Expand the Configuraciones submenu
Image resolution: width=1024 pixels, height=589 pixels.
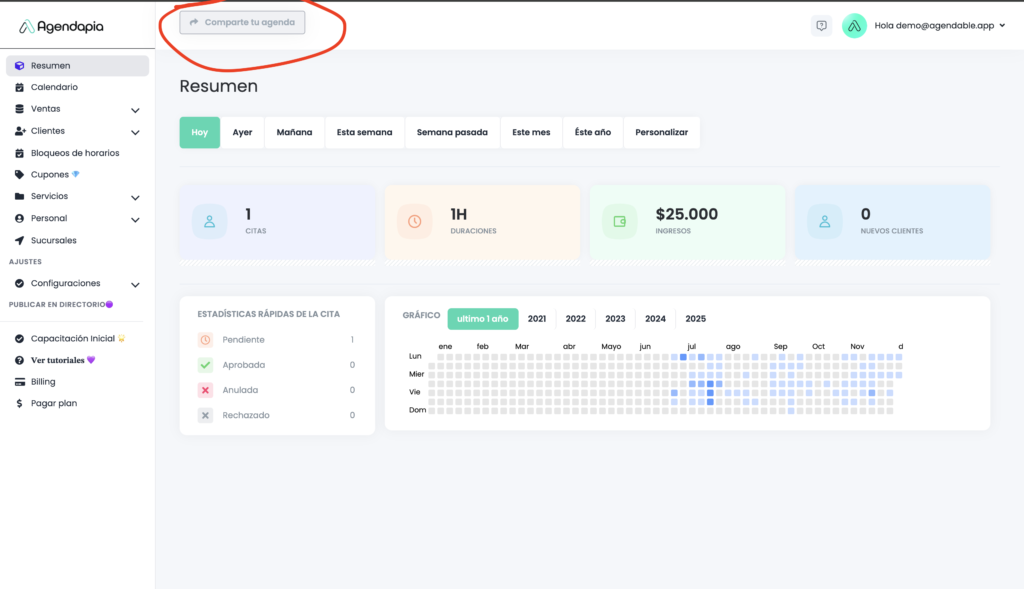point(135,284)
